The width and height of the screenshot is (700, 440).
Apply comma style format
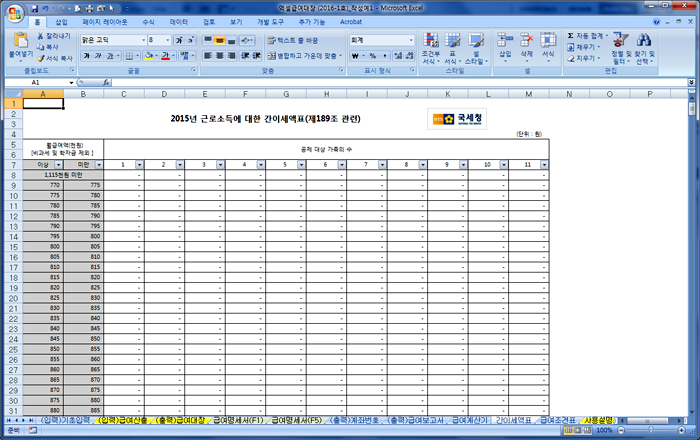click(x=385, y=56)
